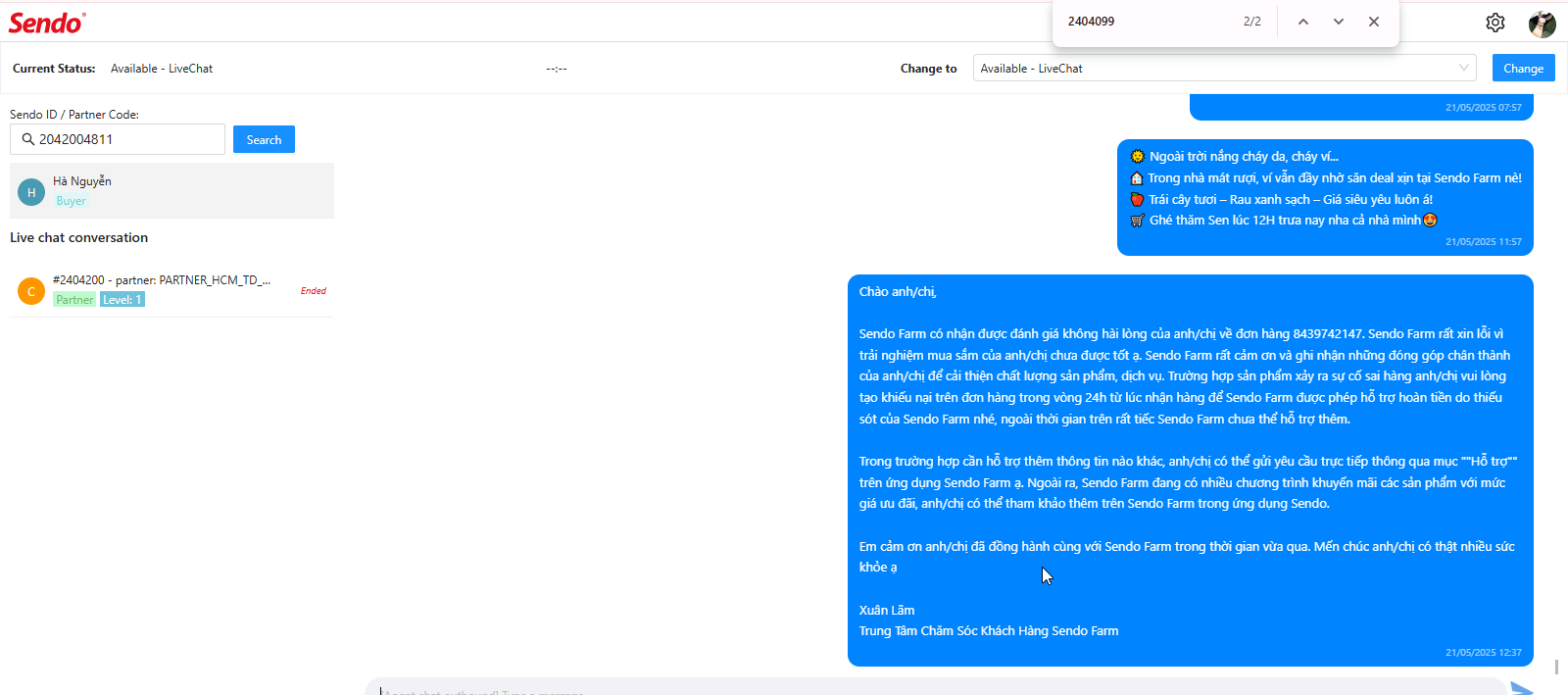Click the timestamp 21/05/2025 12:37

pyautogui.click(x=1484, y=653)
